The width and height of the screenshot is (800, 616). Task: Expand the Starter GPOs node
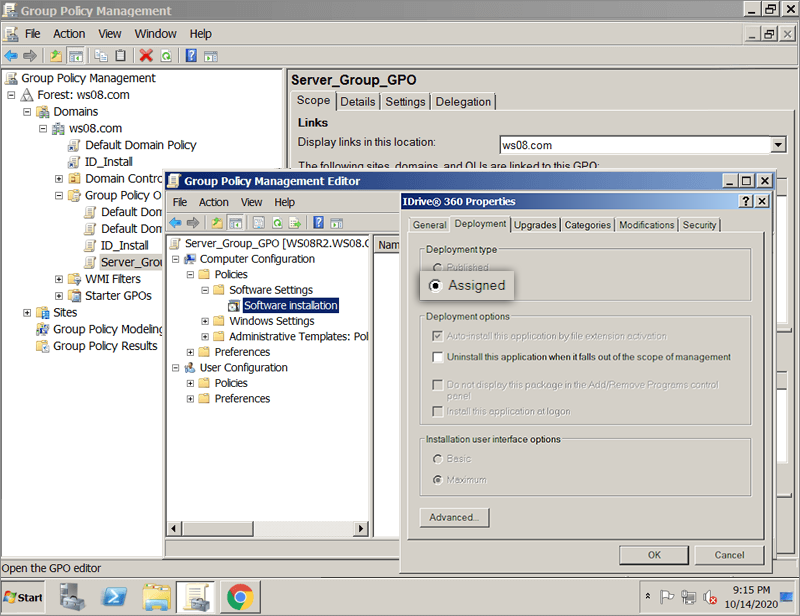click(x=59, y=296)
